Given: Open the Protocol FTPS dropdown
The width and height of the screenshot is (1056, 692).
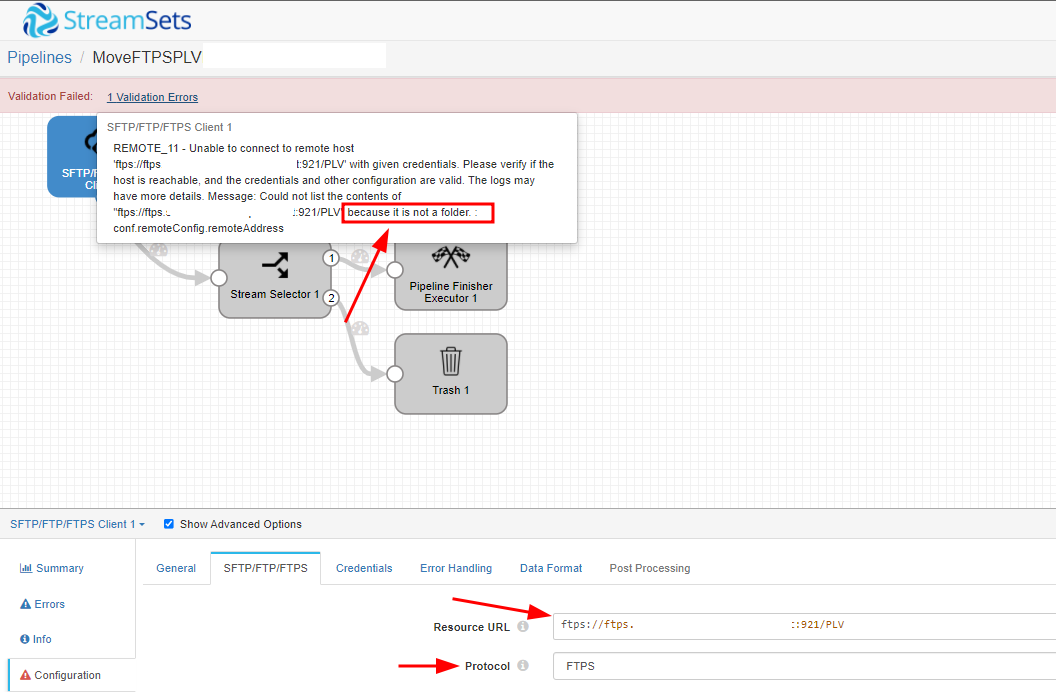Looking at the screenshot, I should tap(804, 666).
